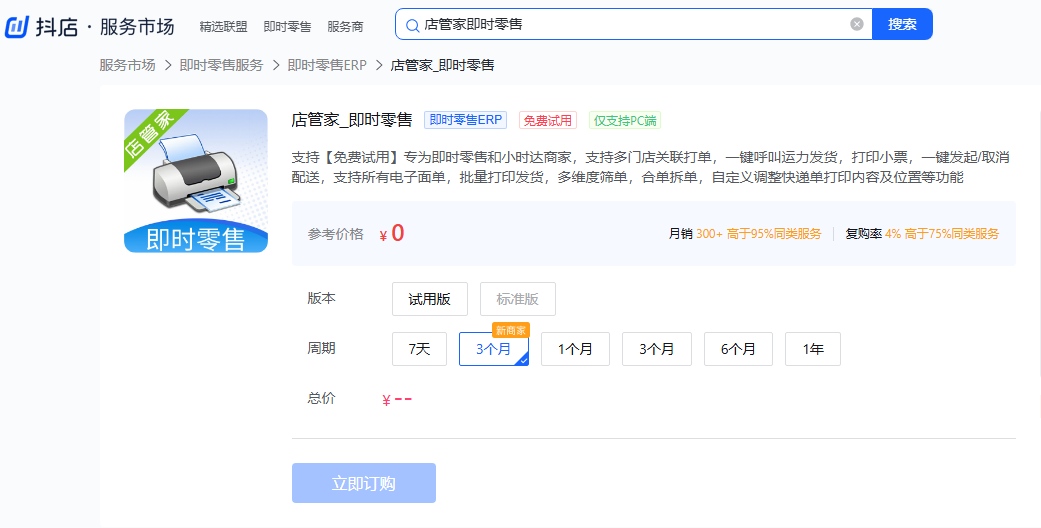Click the 立即订购 button
The image size is (1041, 528).
[364, 483]
